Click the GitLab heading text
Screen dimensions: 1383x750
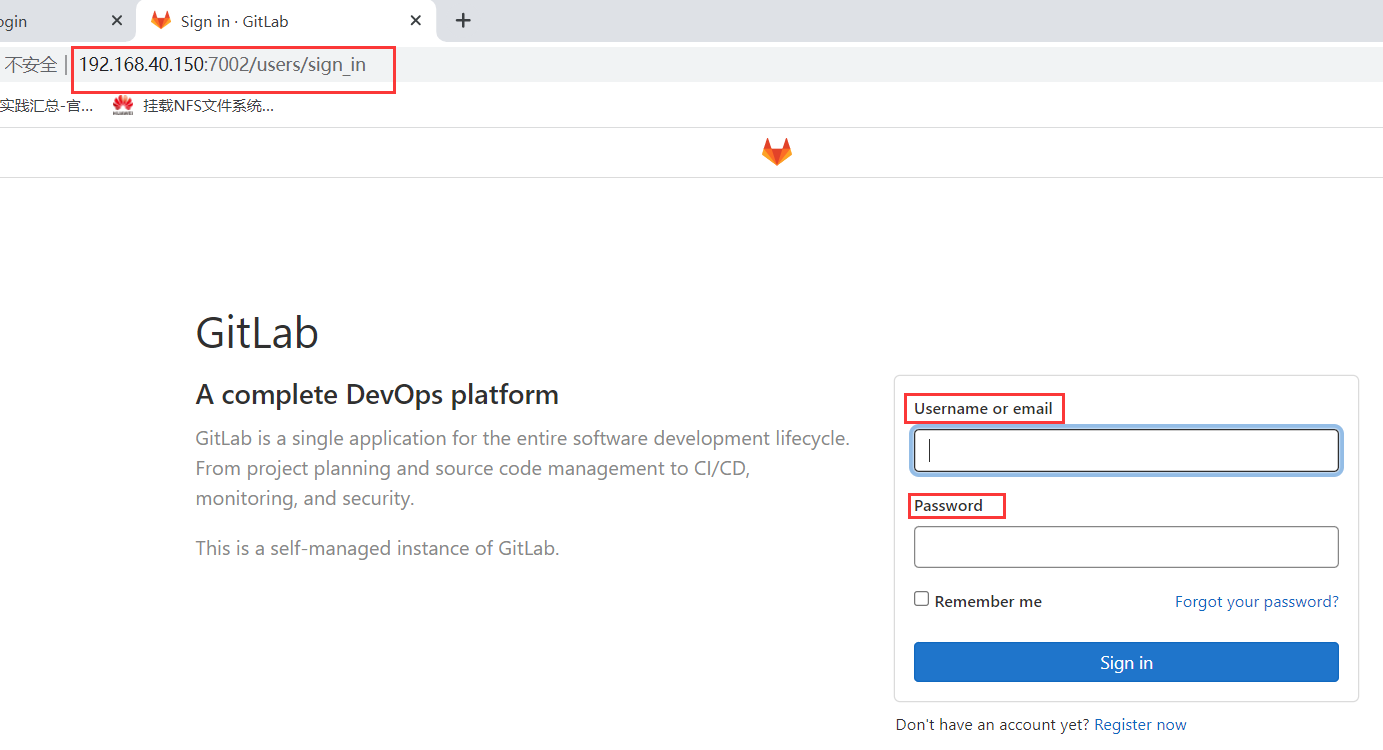pos(257,333)
